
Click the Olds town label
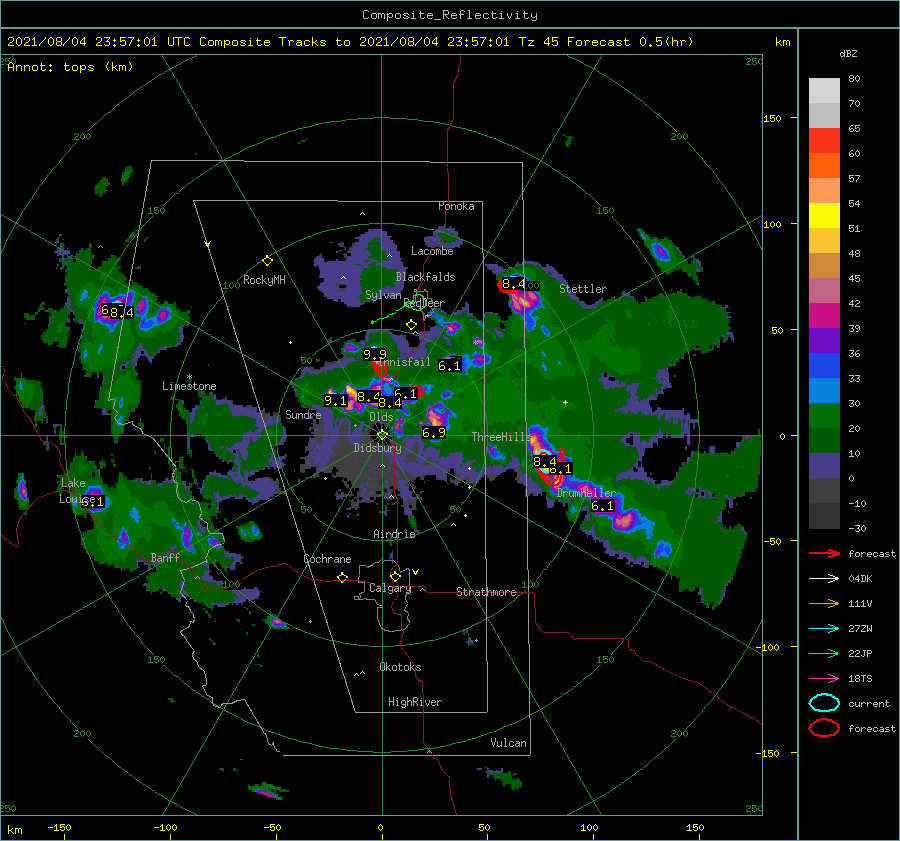(381, 417)
